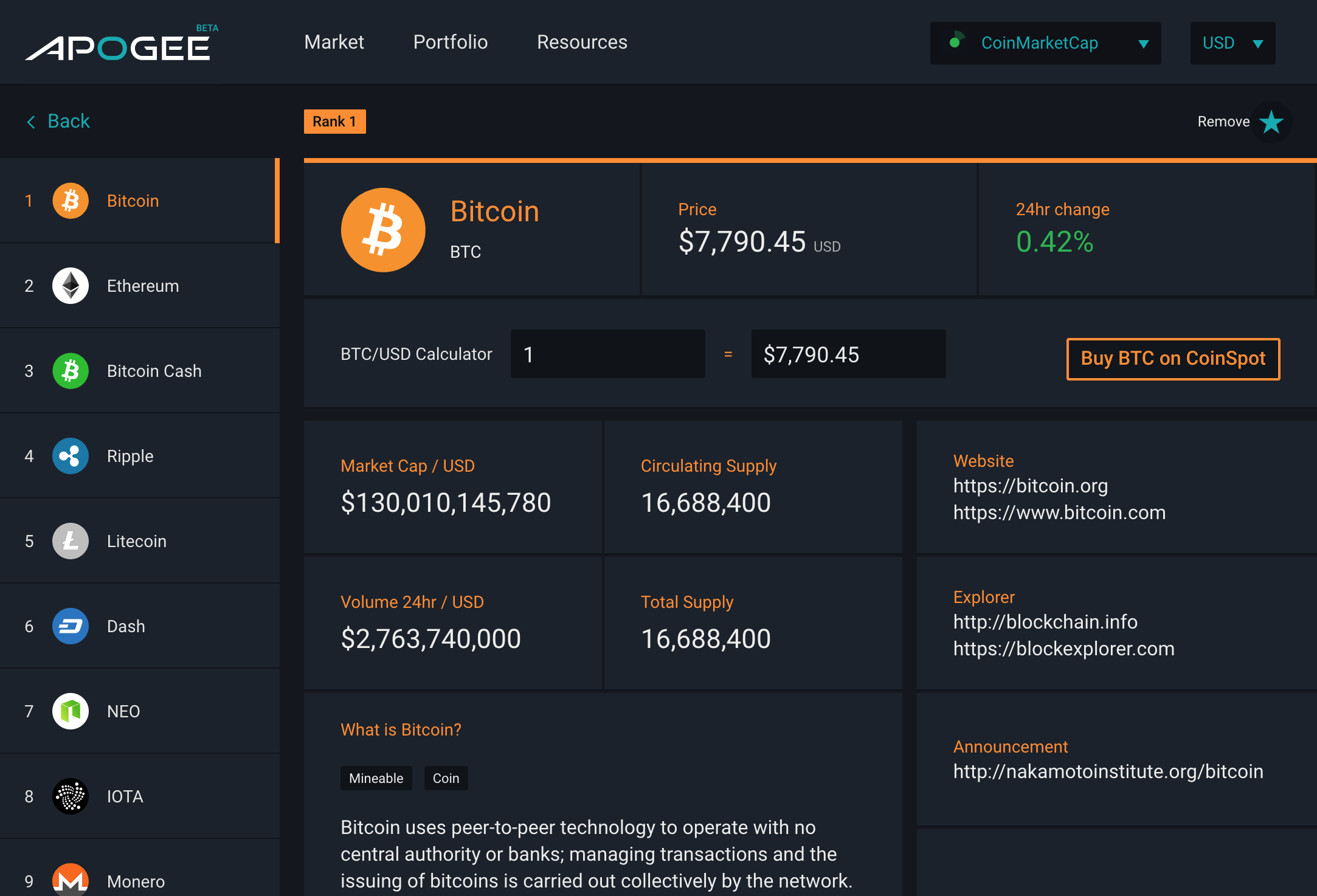The image size is (1317, 896).
Task: Click the Coin tag badge
Action: pos(446,778)
